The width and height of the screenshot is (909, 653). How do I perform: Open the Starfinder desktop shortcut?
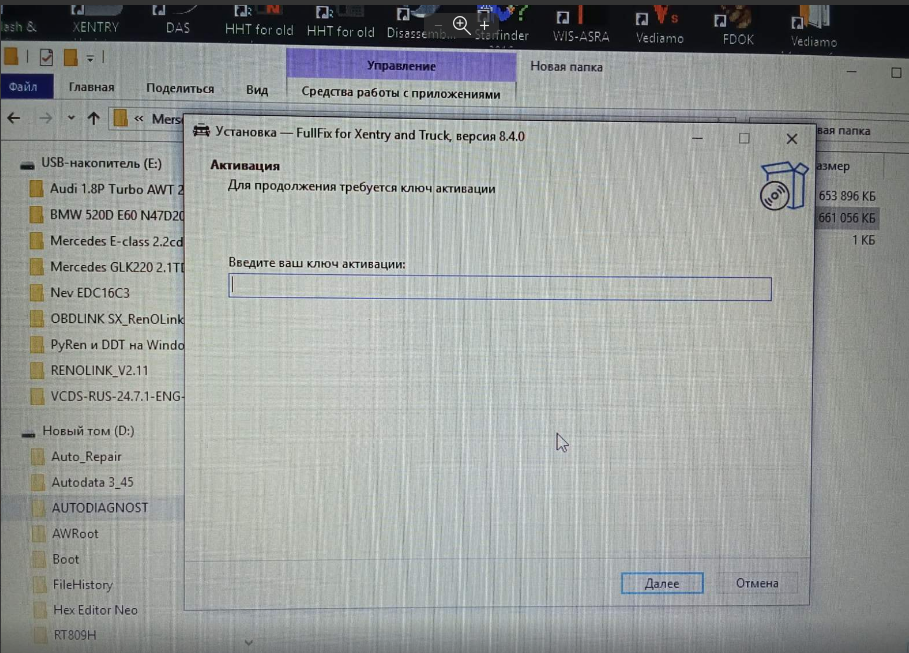point(502,26)
